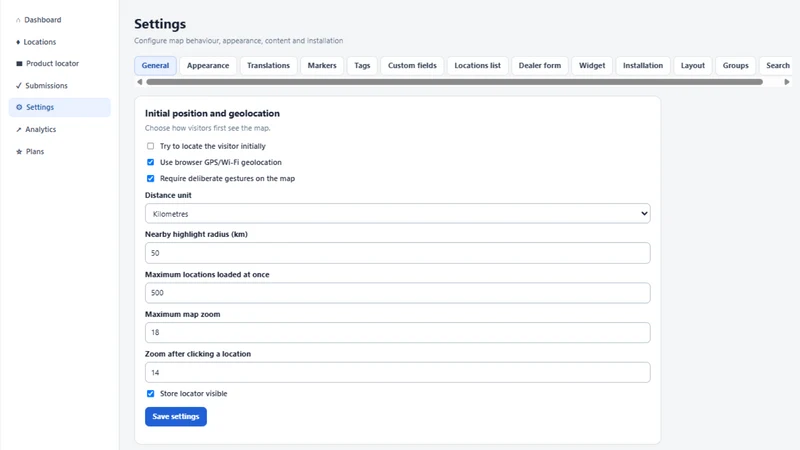Click the Submissions checkmark icon
This screenshot has height=450, width=800.
19,86
